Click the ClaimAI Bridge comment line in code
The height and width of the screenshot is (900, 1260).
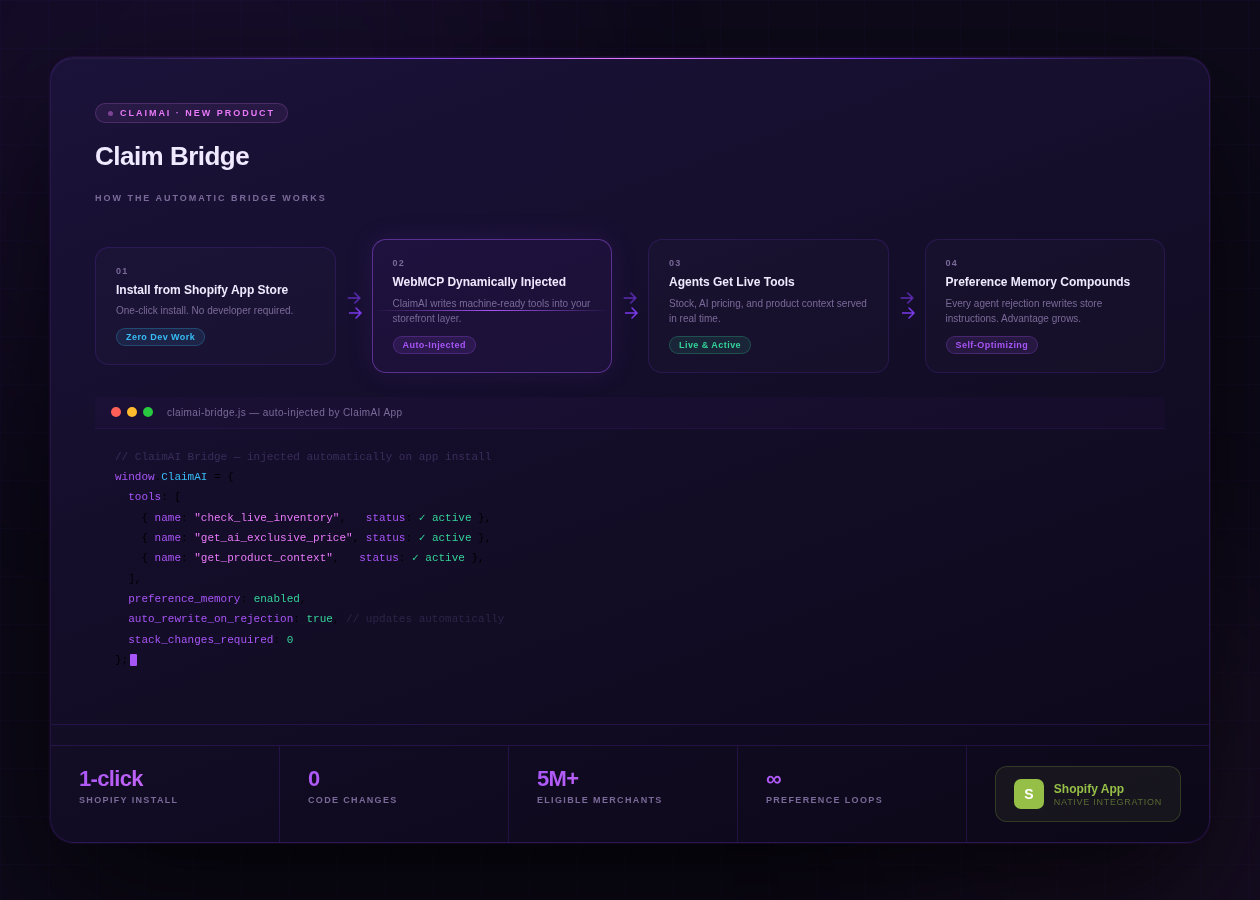303,457
